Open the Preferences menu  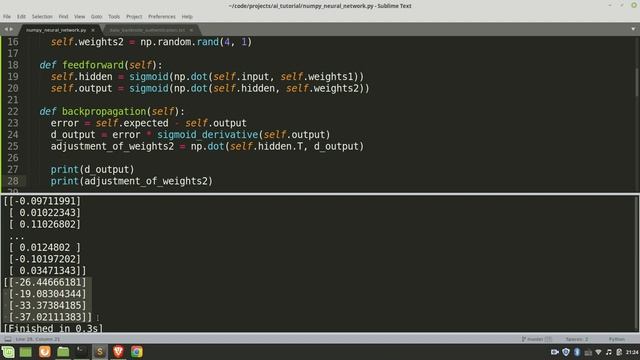pos(162,17)
